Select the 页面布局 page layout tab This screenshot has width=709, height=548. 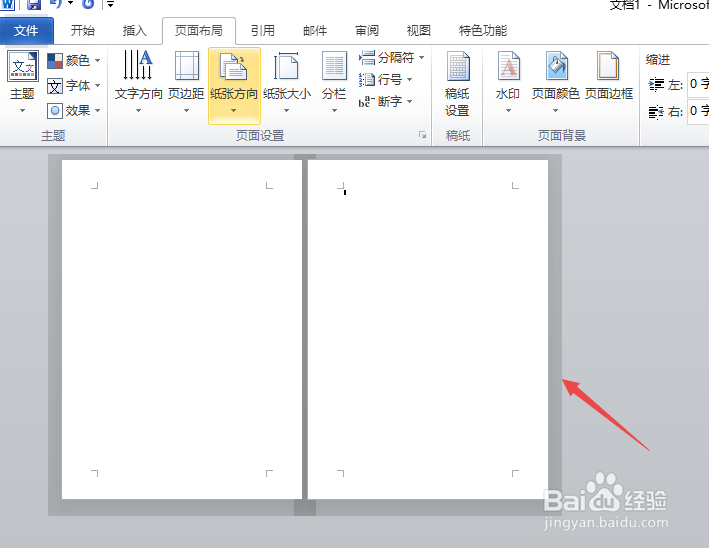tap(199, 31)
